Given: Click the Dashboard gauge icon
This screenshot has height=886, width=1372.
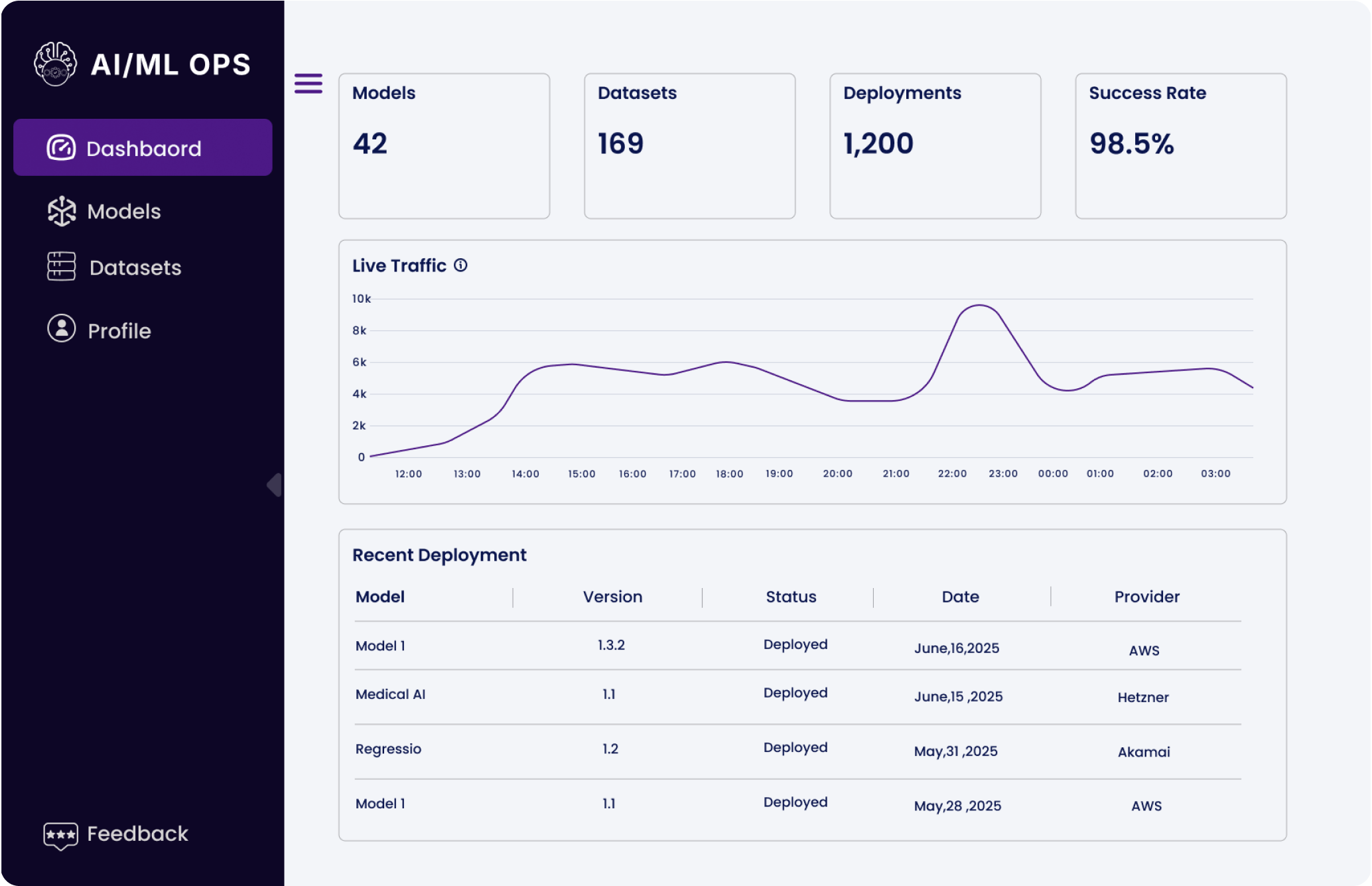Looking at the screenshot, I should click(x=61, y=147).
